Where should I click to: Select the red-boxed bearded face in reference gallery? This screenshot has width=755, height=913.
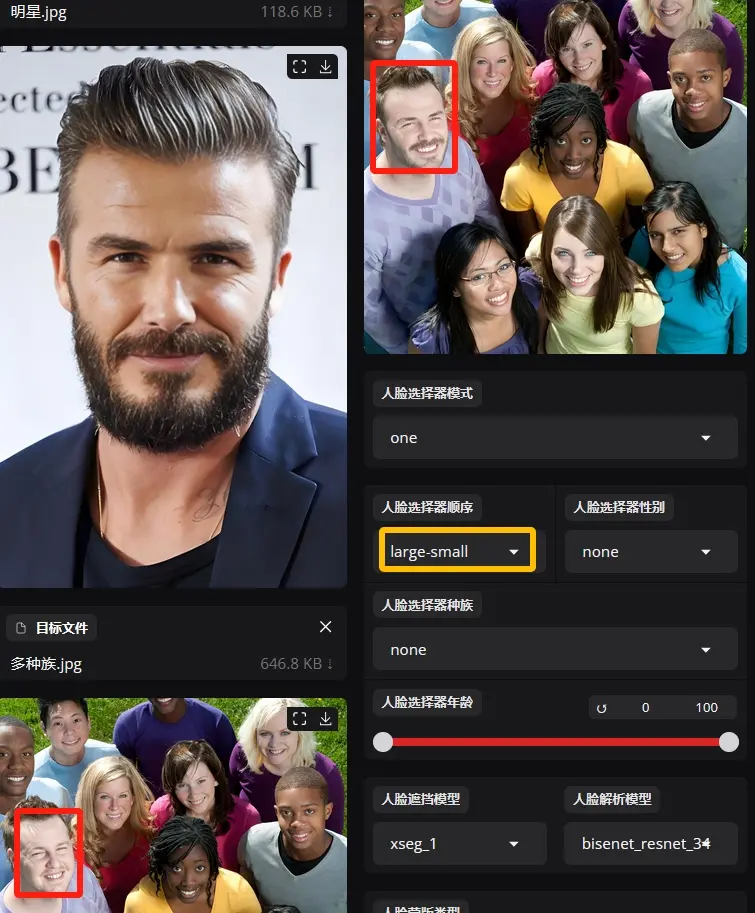pyautogui.click(x=414, y=117)
